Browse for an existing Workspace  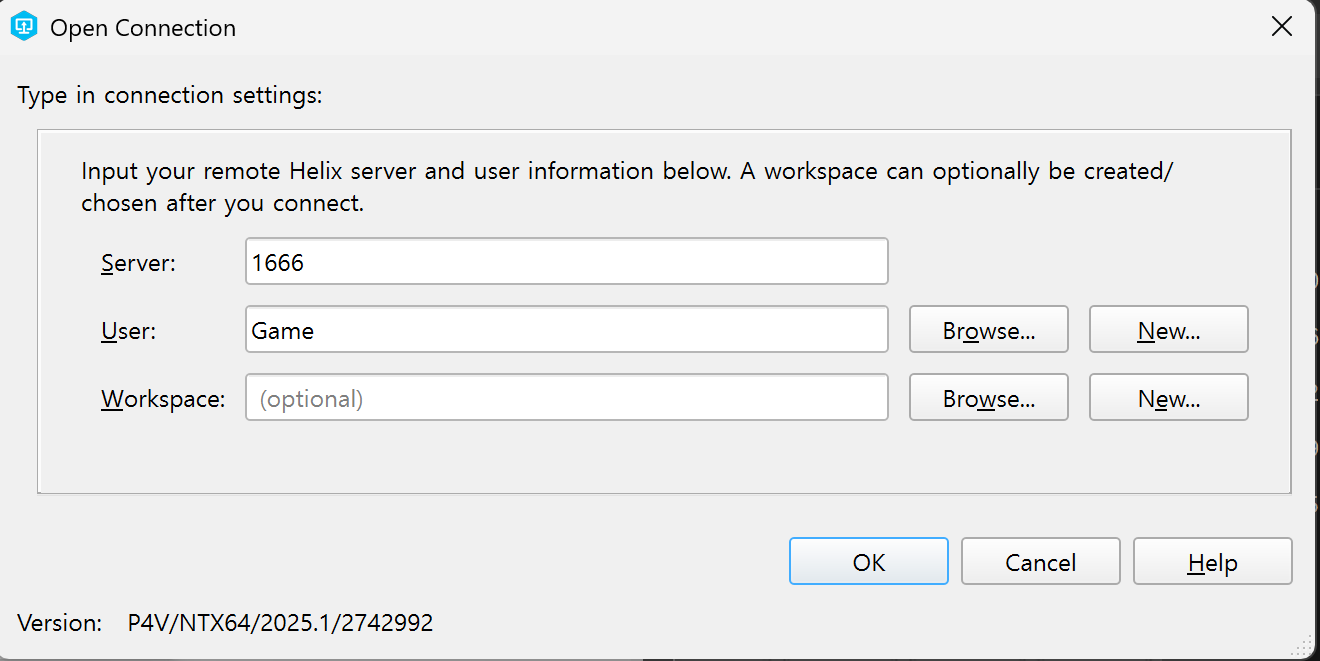click(x=989, y=398)
